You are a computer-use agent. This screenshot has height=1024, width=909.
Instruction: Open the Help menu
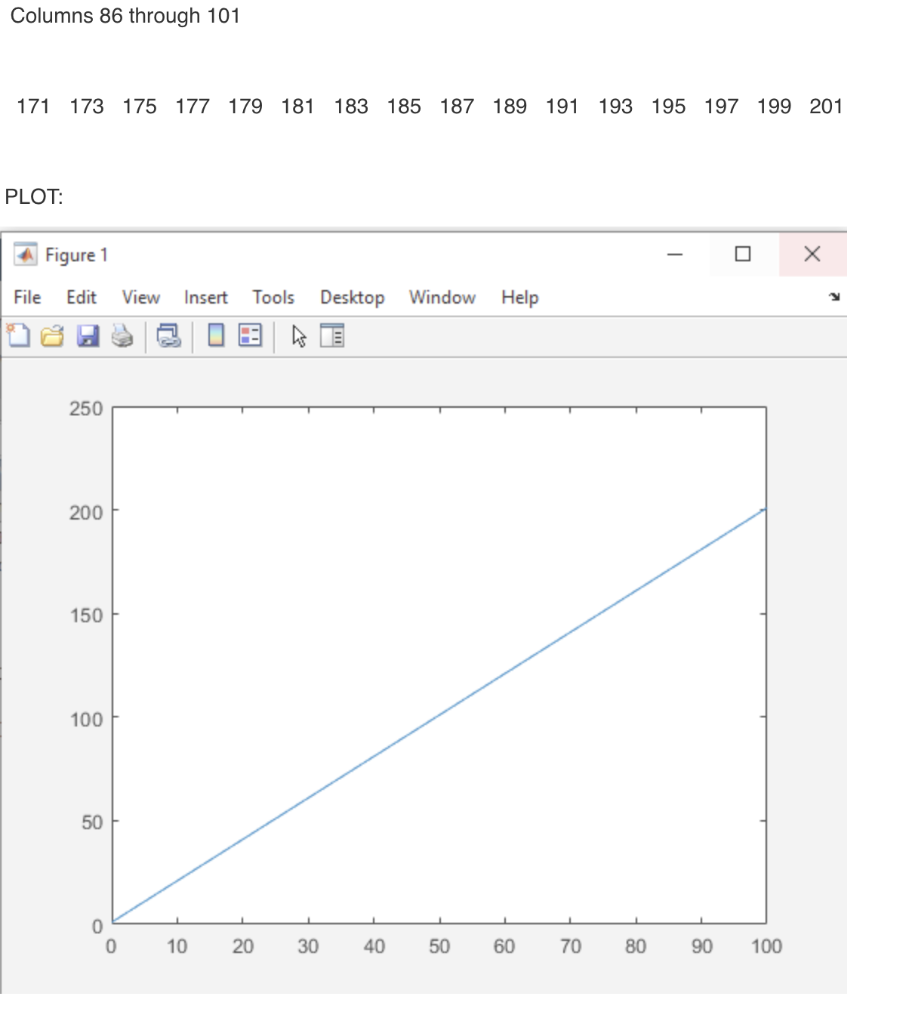point(519,297)
